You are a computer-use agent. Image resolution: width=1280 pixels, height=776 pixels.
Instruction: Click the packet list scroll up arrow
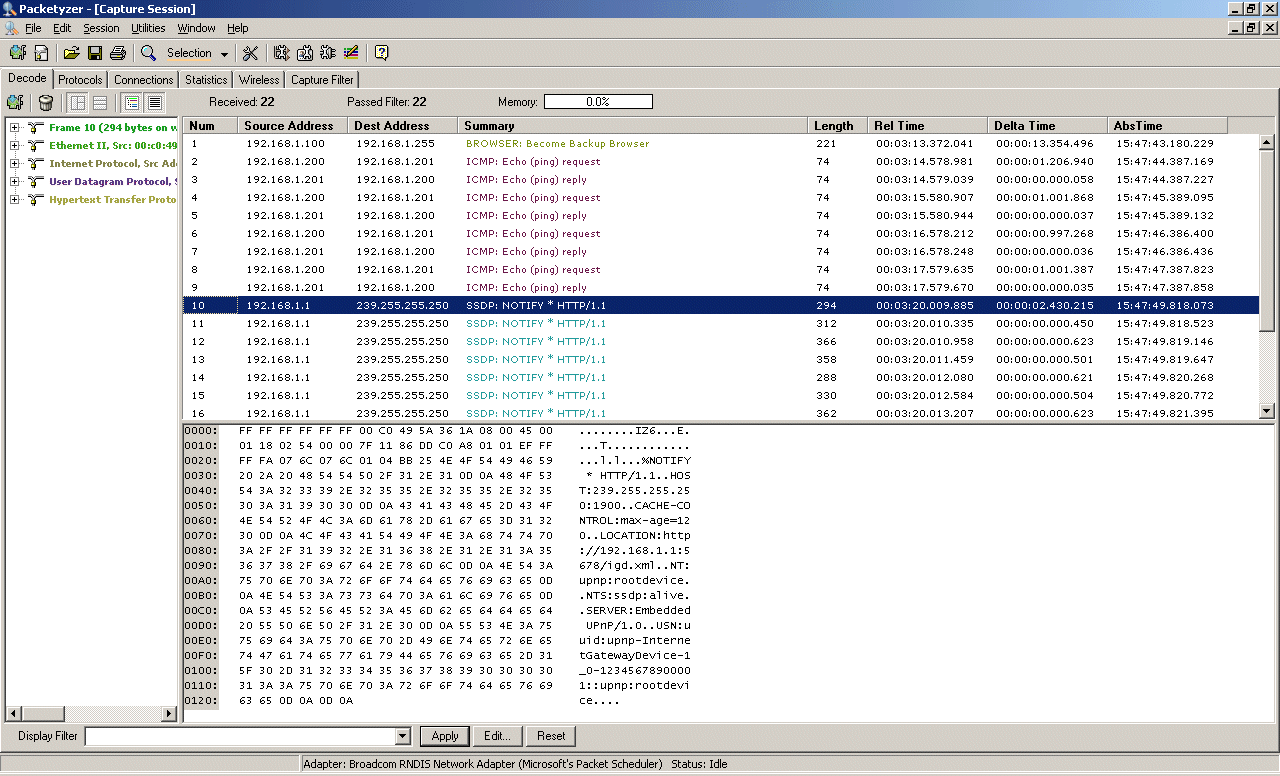[x=1267, y=142]
